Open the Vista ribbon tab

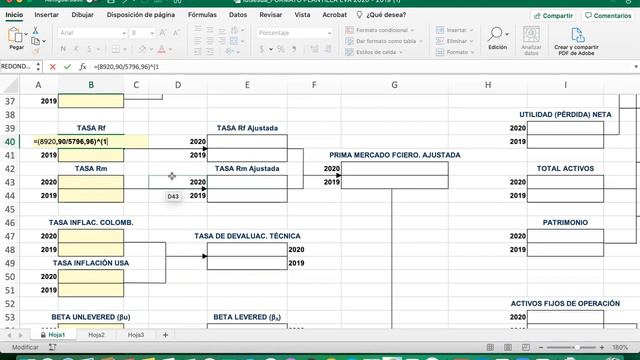[x=302, y=15]
